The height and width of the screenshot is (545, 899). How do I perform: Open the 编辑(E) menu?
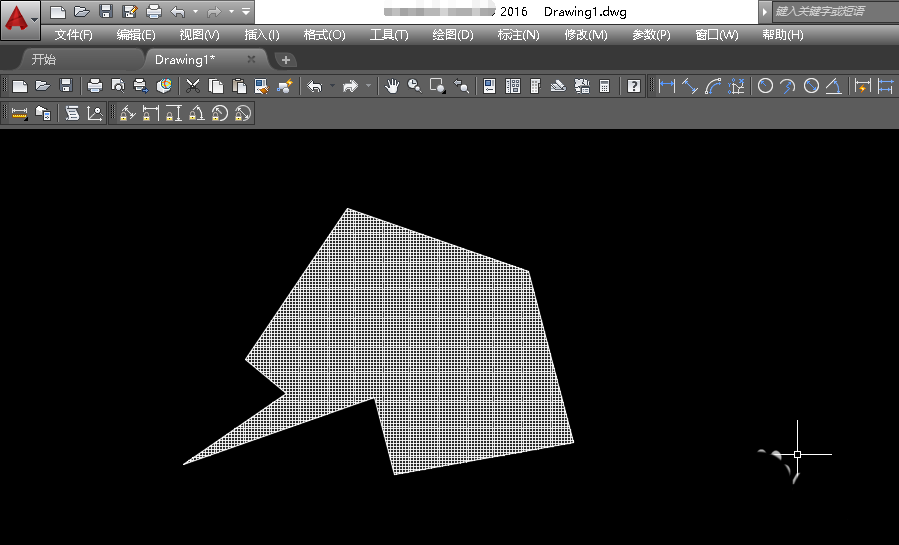pyautogui.click(x=136, y=35)
